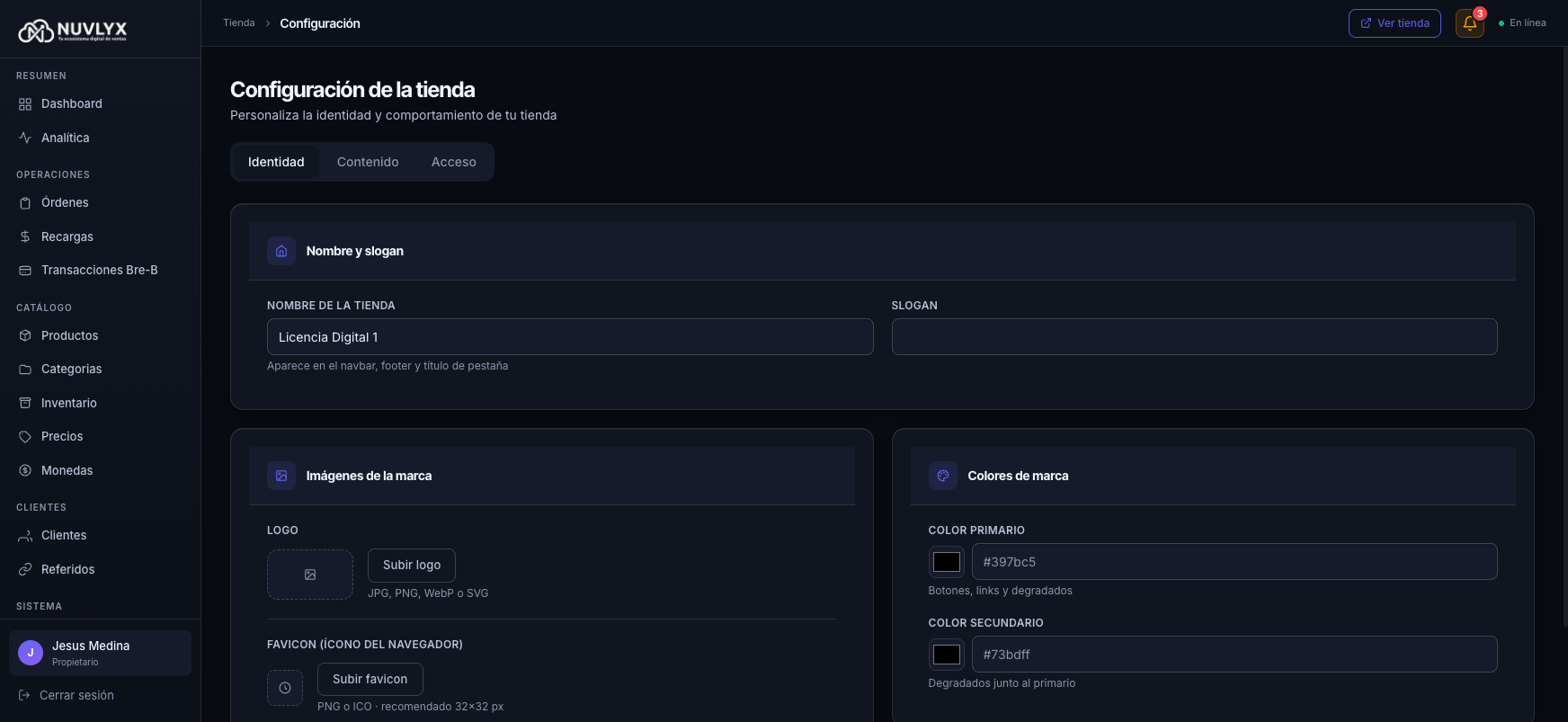The image size is (1568, 722).
Task: Open the primary color swatch picker
Action: point(946,562)
